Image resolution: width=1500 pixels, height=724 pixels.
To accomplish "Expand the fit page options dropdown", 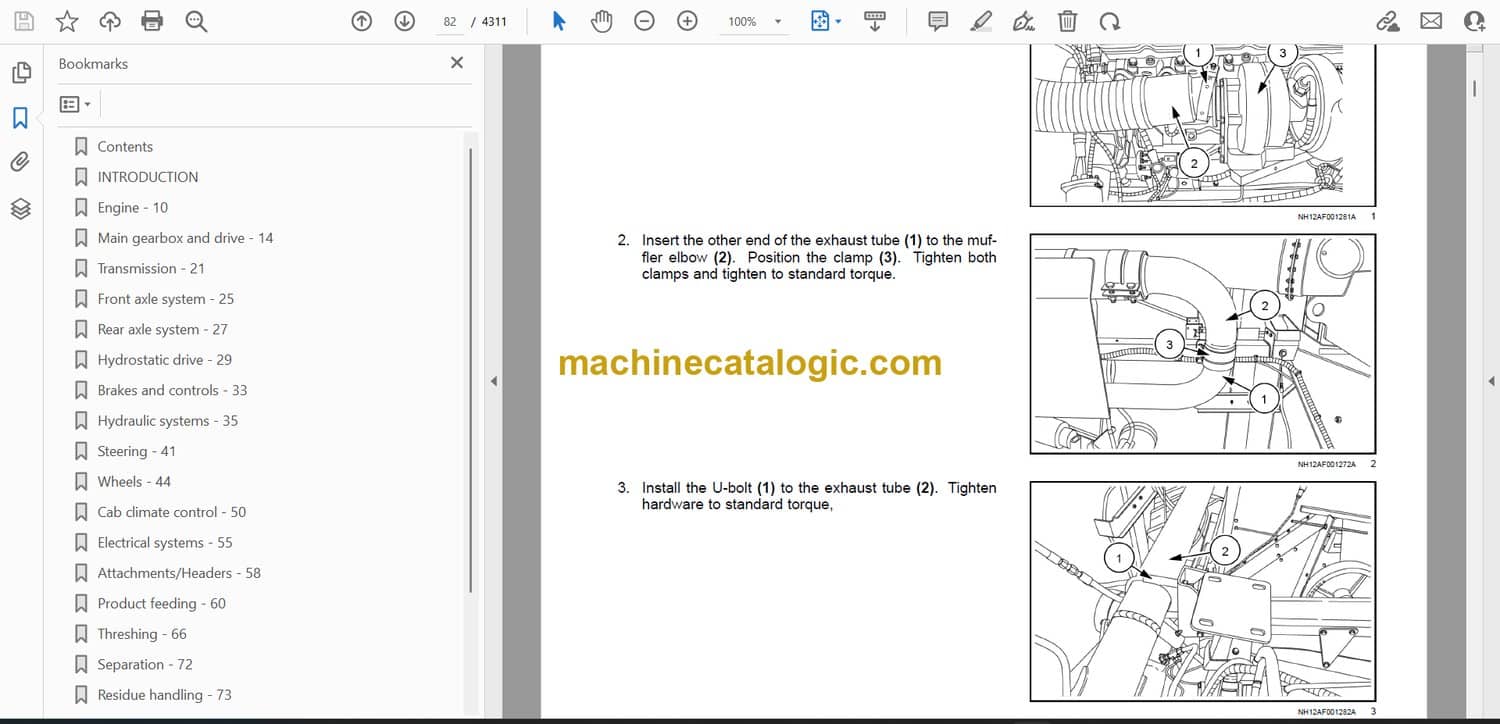I will (x=838, y=21).
